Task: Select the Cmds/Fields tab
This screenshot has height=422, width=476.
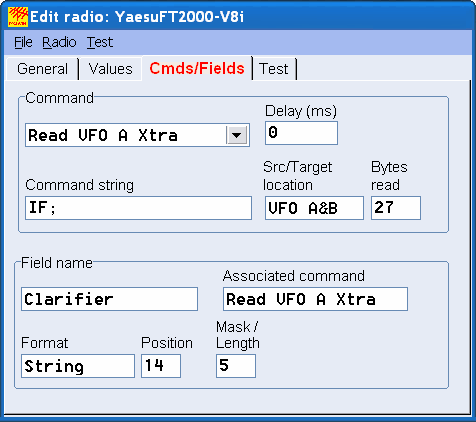Action: coord(197,68)
